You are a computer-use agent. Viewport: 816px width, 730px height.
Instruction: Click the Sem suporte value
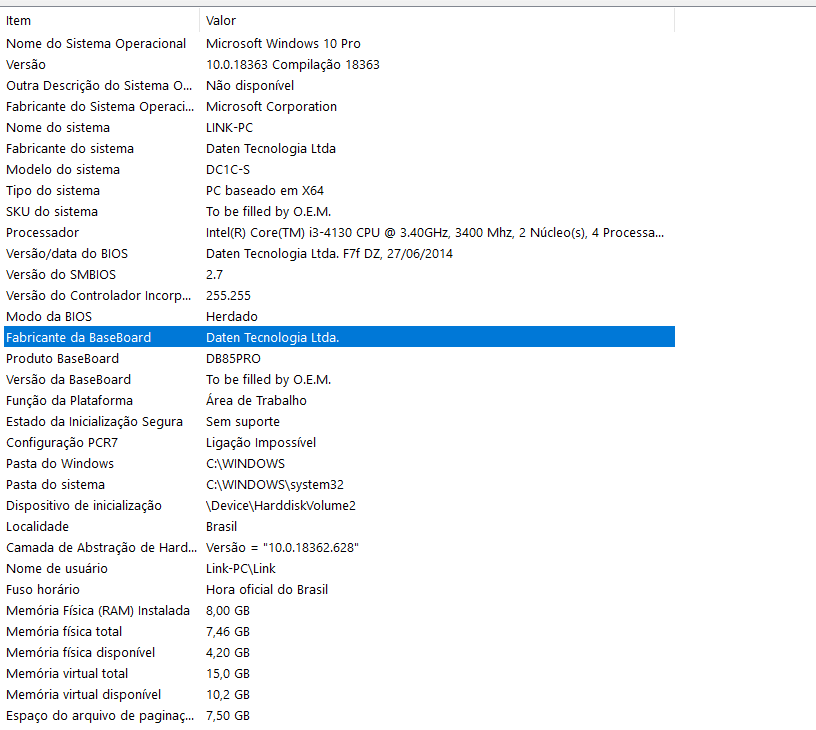[x=243, y=421]
